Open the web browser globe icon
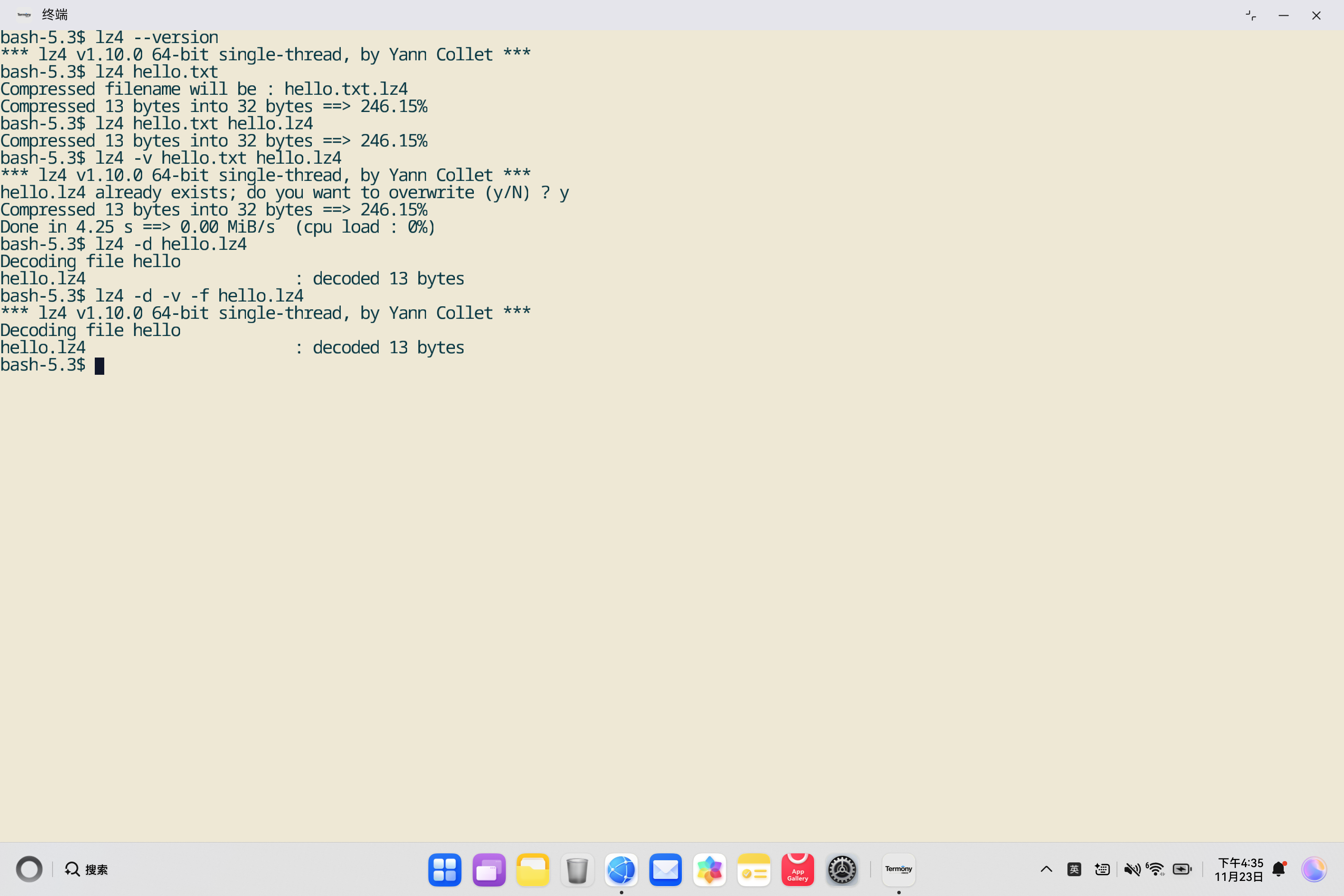Screen dimensions: 1344x896 [621, 869]
